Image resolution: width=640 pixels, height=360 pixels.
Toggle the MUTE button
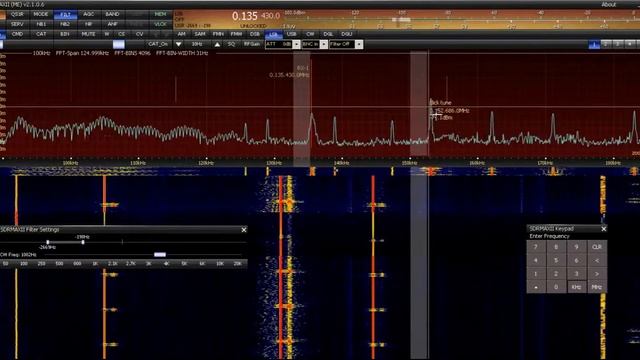coord(88,34)
